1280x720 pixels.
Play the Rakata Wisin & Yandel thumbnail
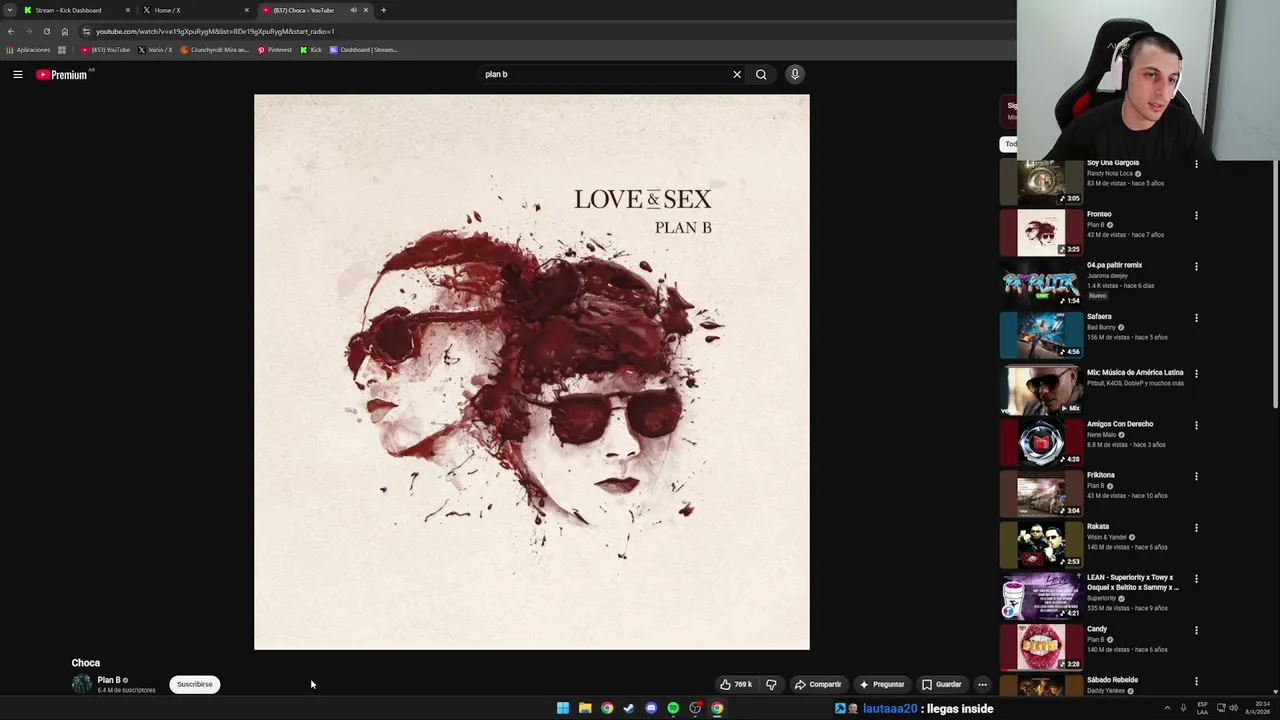click(x=1041, y=545)
